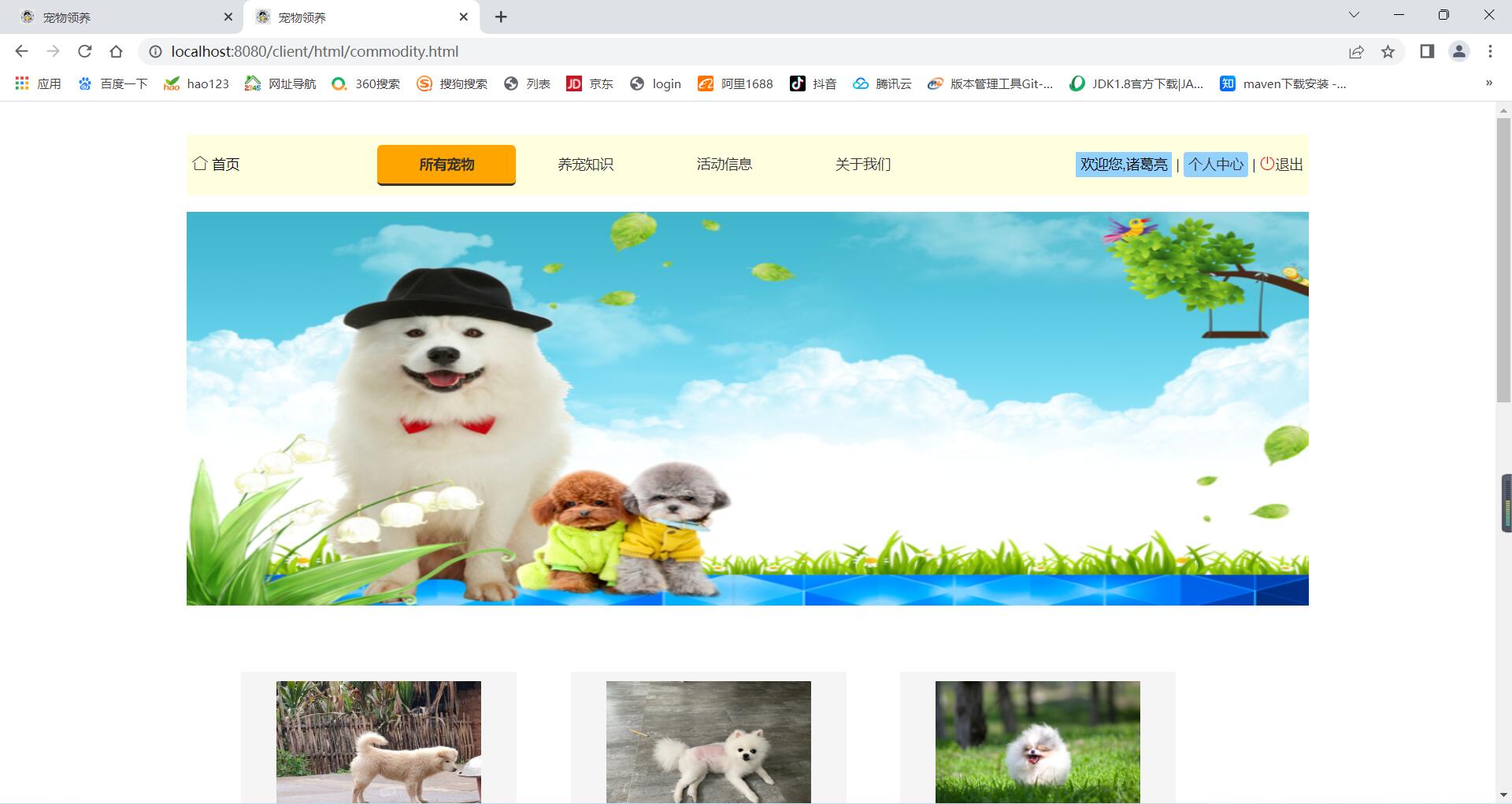This screenshot has width=1512, height=804.
Task: Go to 首页 home link
Action: click(217, 164)
